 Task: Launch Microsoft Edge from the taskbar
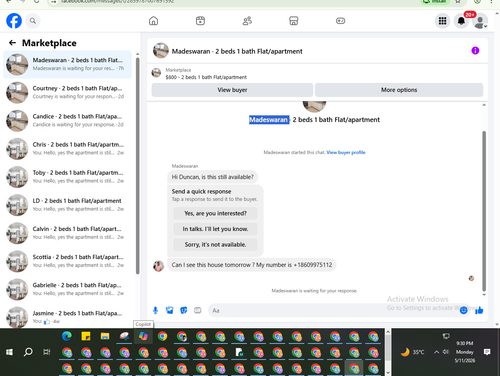[x=67, y=336]
